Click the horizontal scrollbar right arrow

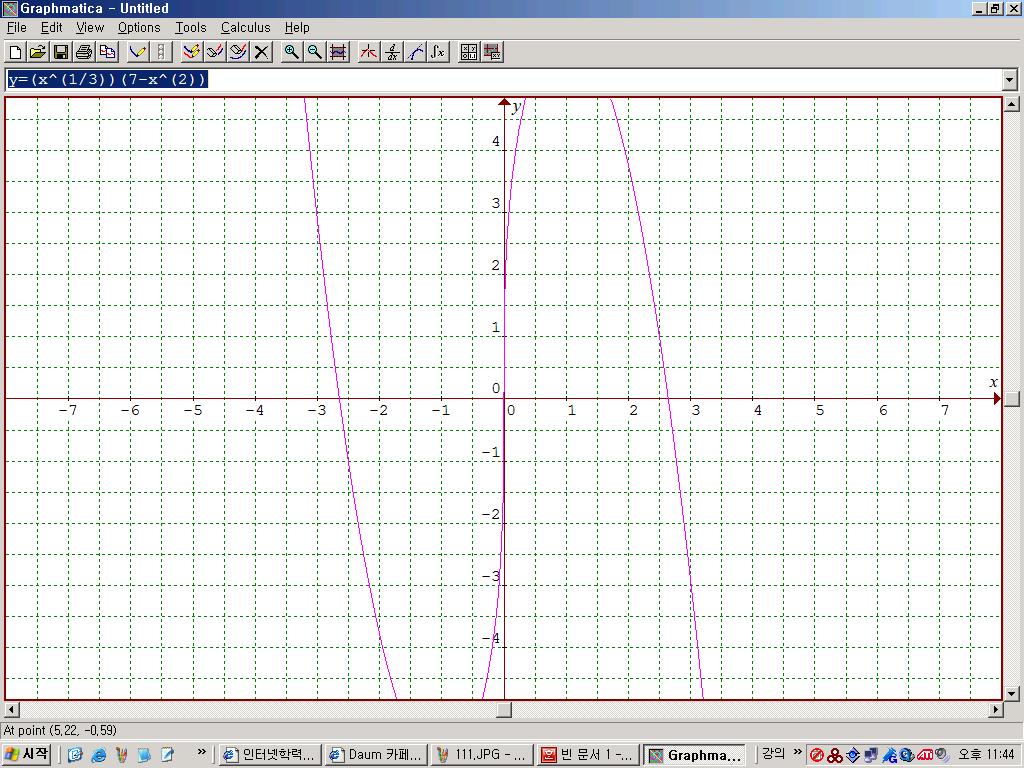[x=997, y=709]
